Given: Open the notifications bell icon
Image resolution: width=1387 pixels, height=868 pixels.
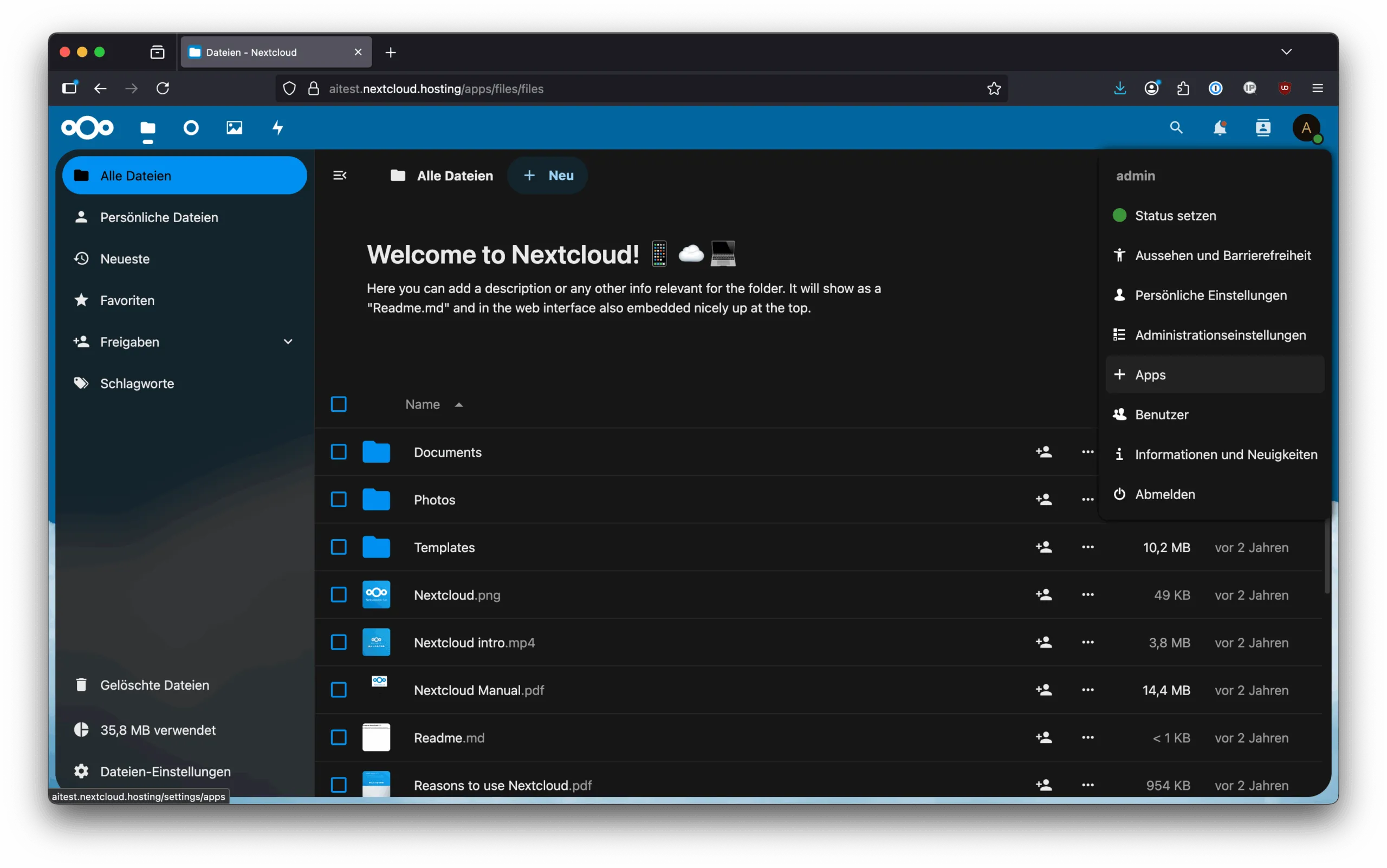Looking at the screenshot, I should tap(1220, 127).
